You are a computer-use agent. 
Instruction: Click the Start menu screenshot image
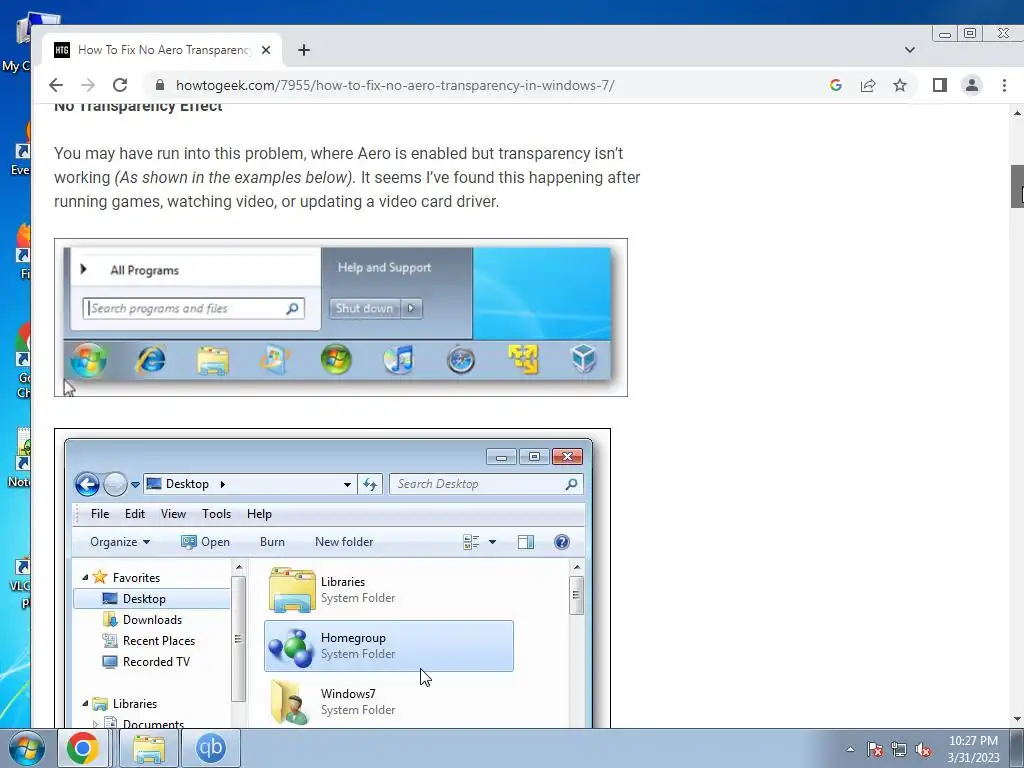[x=341, y=317]
